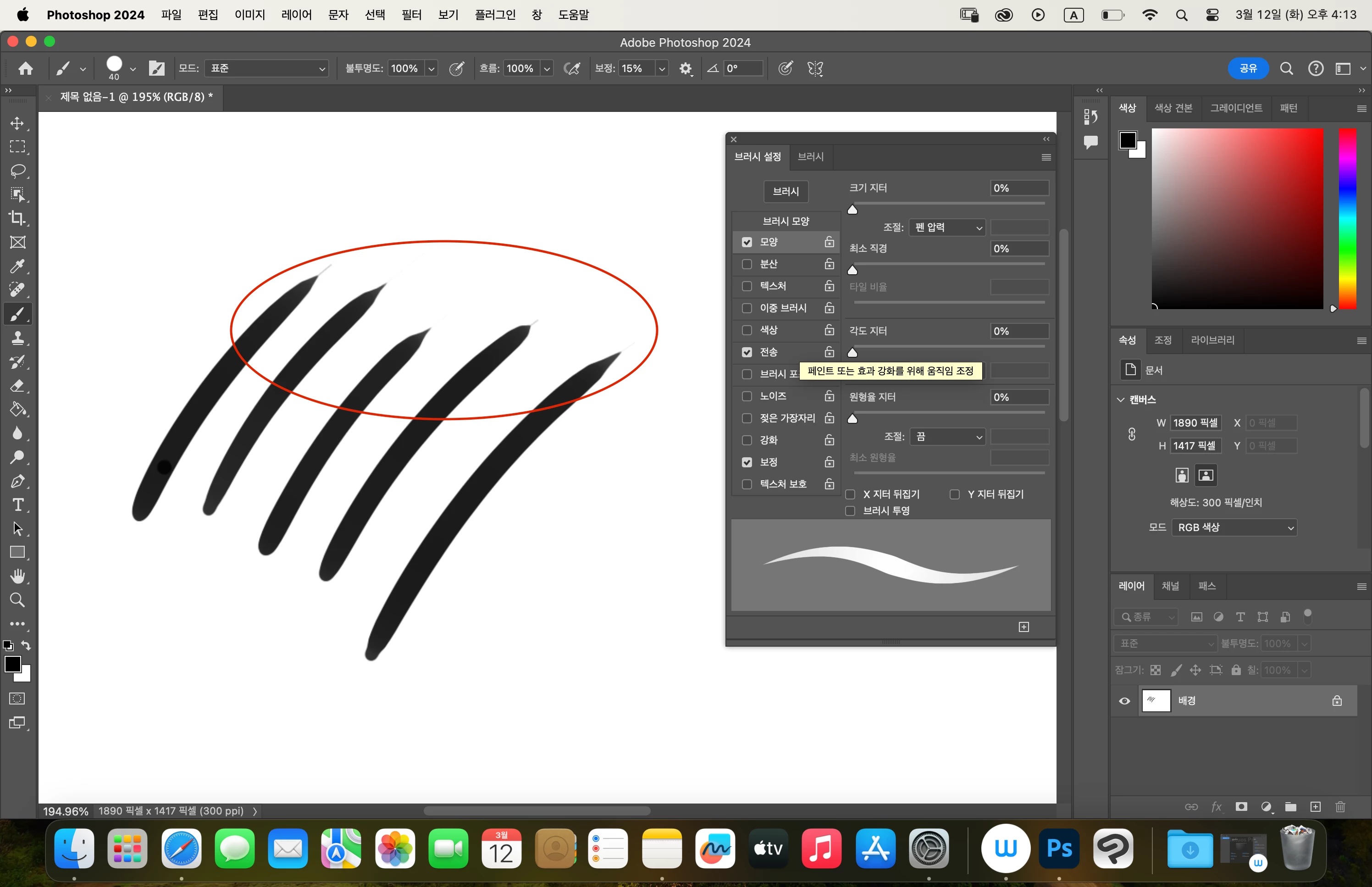Select the Clone Stamp tool
Image resolution: width=1372 pixels, height=887 pixels.
[x=17, y=338]
